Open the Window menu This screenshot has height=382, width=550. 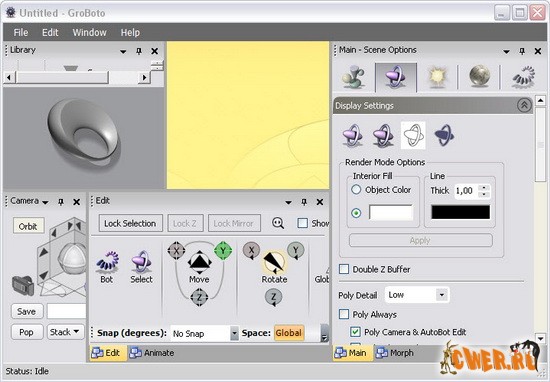coord(89,33)
